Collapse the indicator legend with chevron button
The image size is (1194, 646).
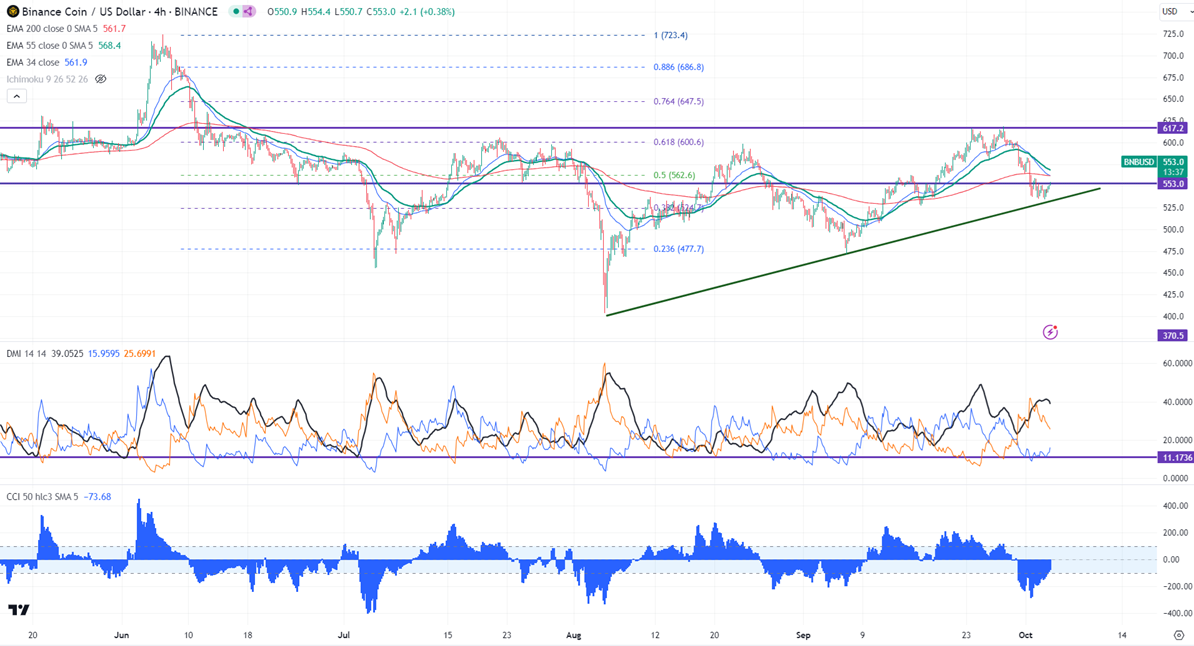click(x=16, y=96)
